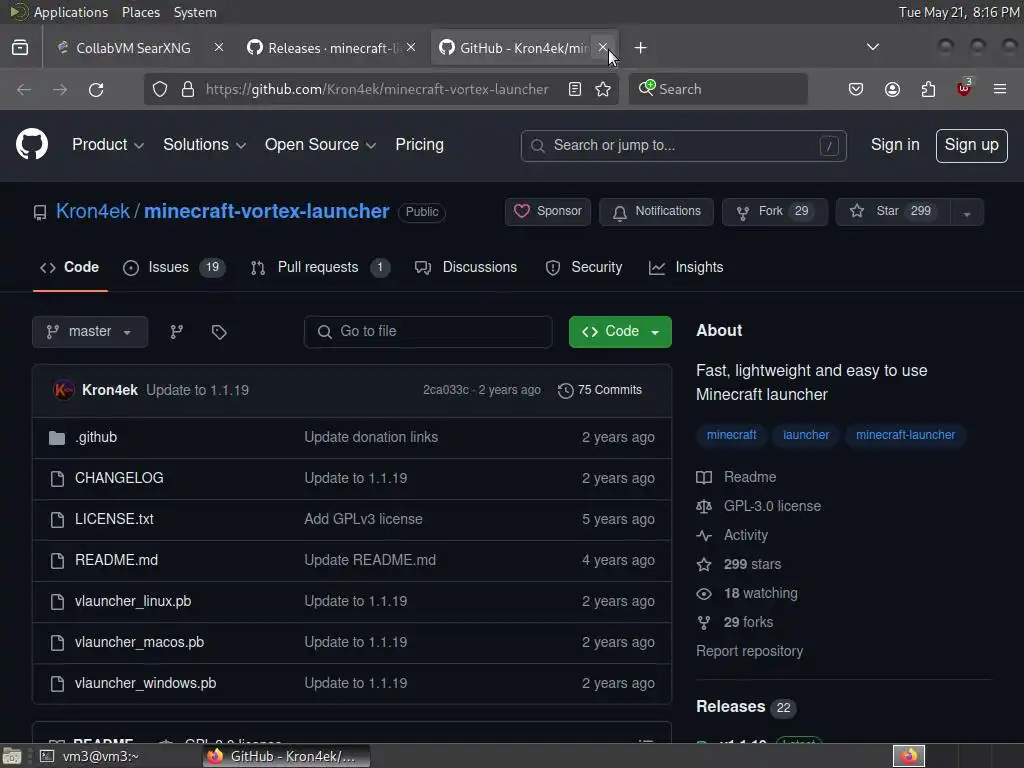The width and height of the screenshot is (1024, 768).
Task: Open the vlauncher_linux.pb file
Action: pos(133,601)
